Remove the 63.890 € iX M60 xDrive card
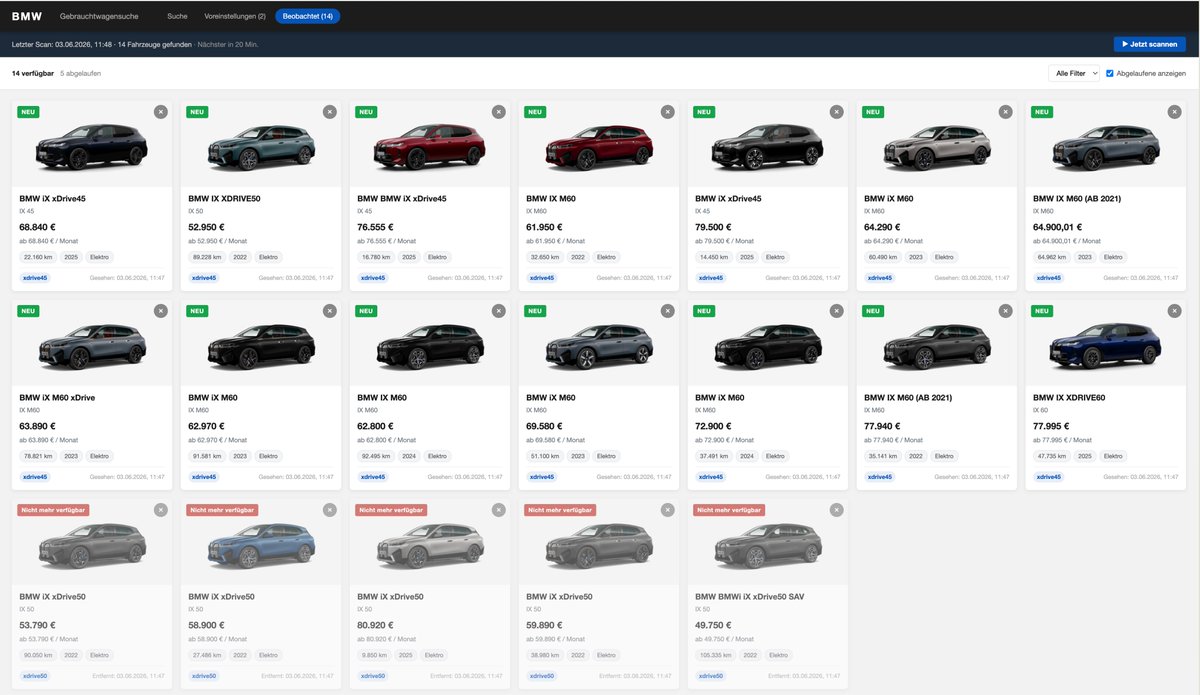The width and height of the screenshot is (1200, 695). pos(161,311)
